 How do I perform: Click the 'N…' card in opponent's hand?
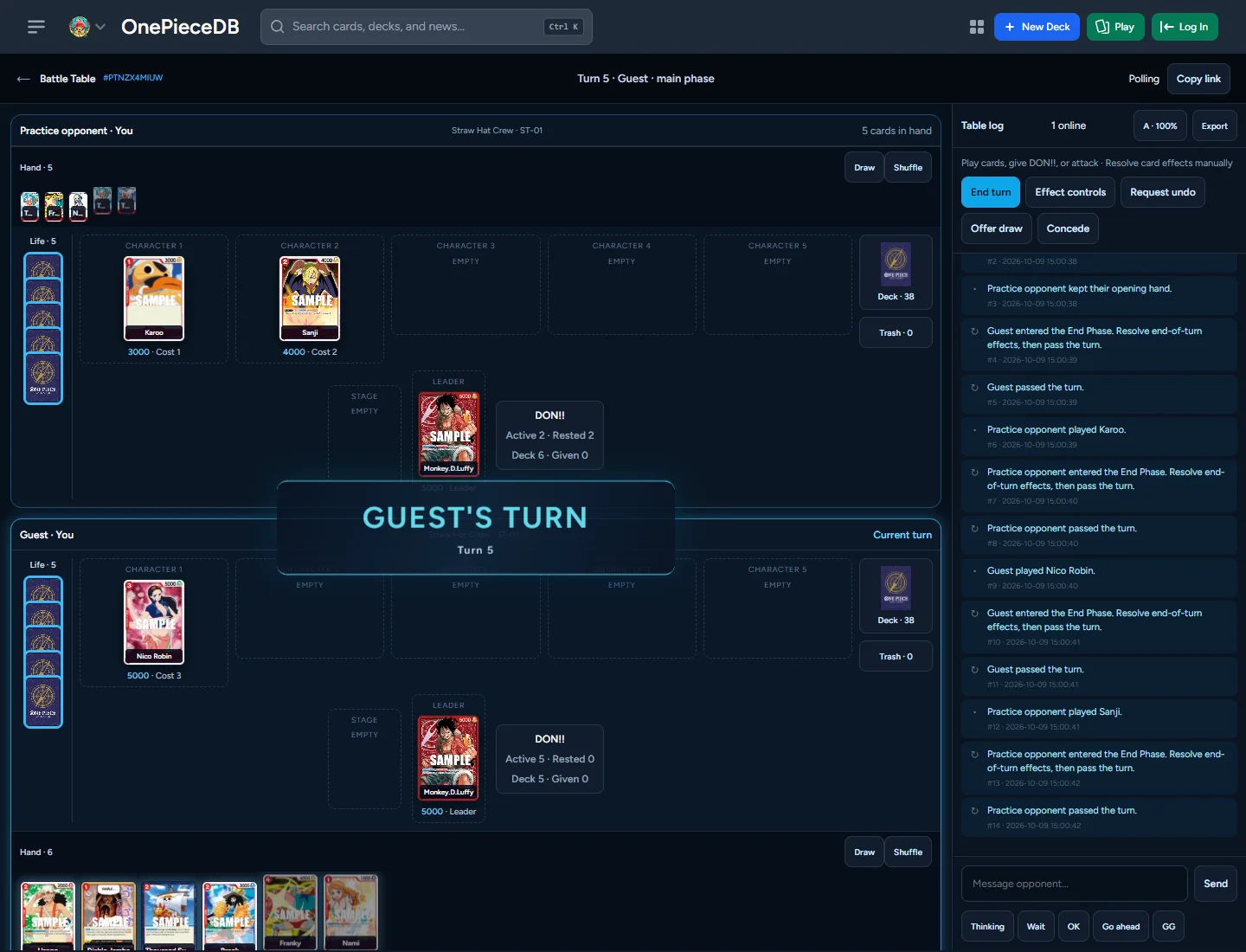tap(78, 205)
